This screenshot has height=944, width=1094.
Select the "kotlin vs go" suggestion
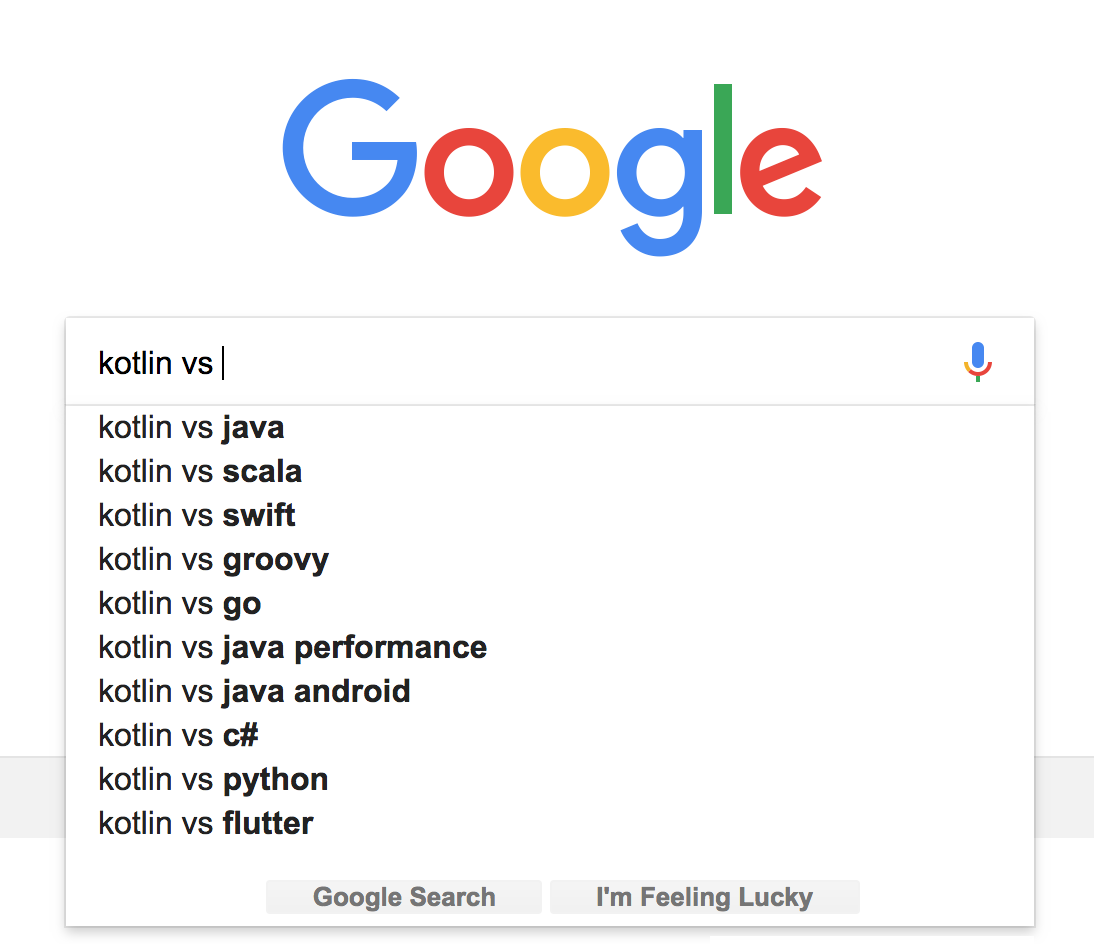point(550,604)
